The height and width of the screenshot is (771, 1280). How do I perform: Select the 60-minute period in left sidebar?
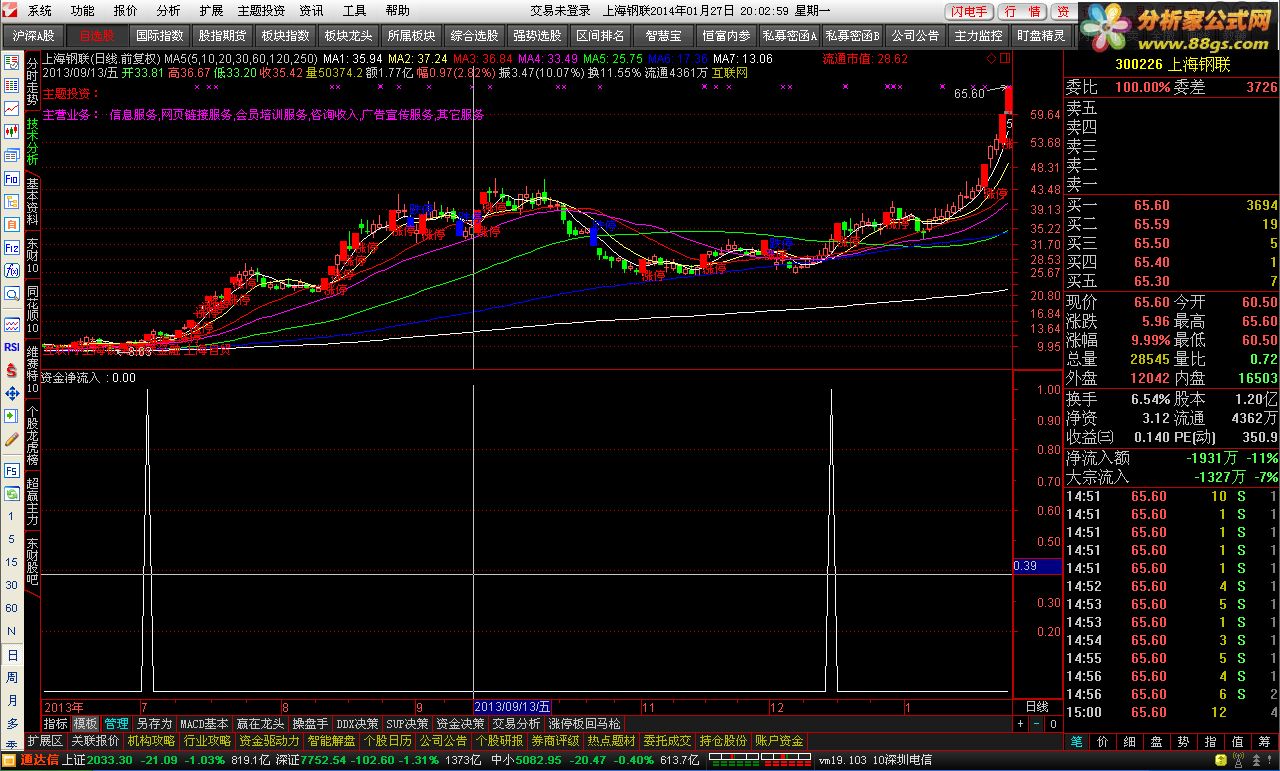coord(12,608)
